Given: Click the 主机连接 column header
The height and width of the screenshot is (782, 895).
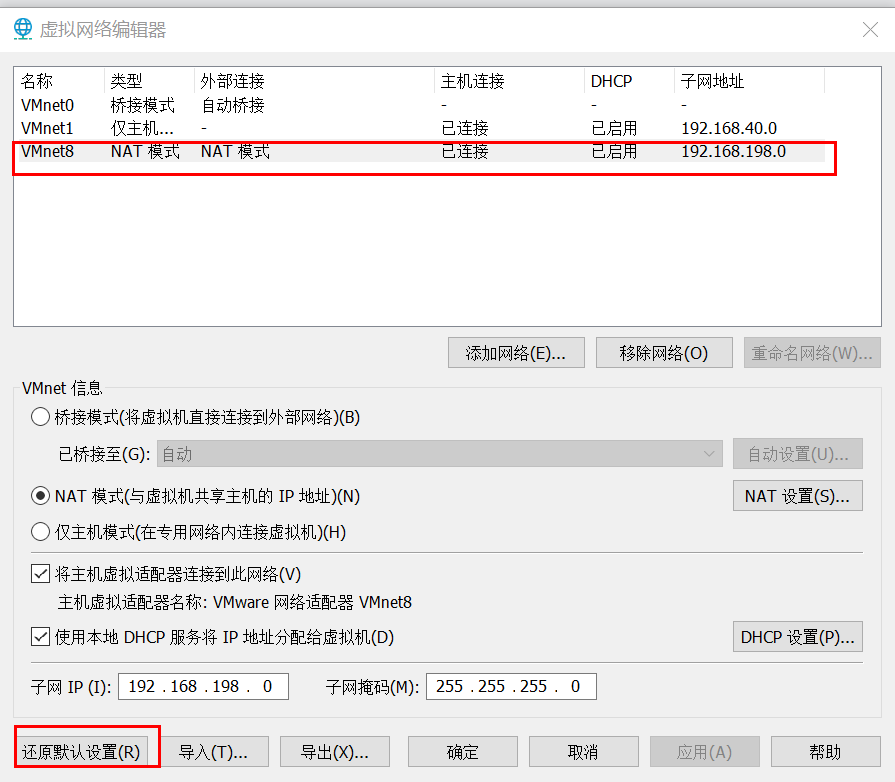Looking at the screenshot, I should click(510, 81).
